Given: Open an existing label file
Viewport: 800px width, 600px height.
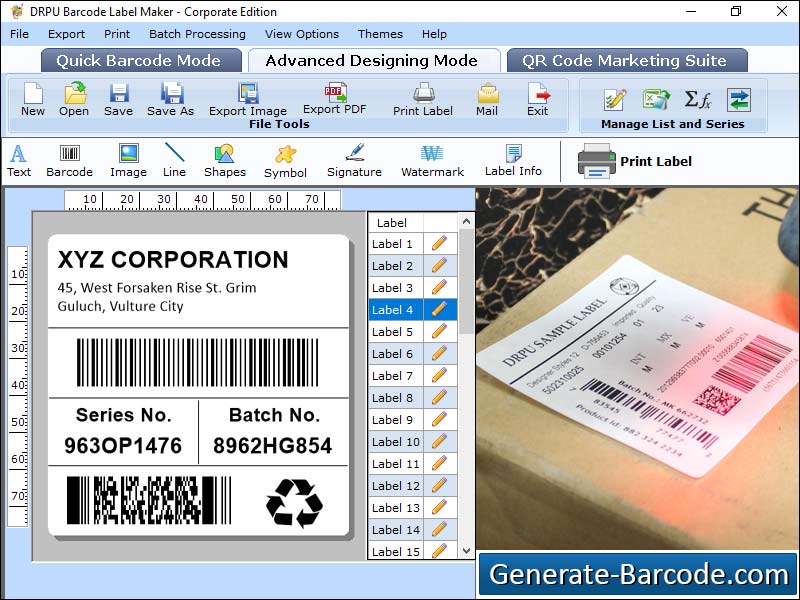Looking at the screenshot, I should [x=74, y=101].
